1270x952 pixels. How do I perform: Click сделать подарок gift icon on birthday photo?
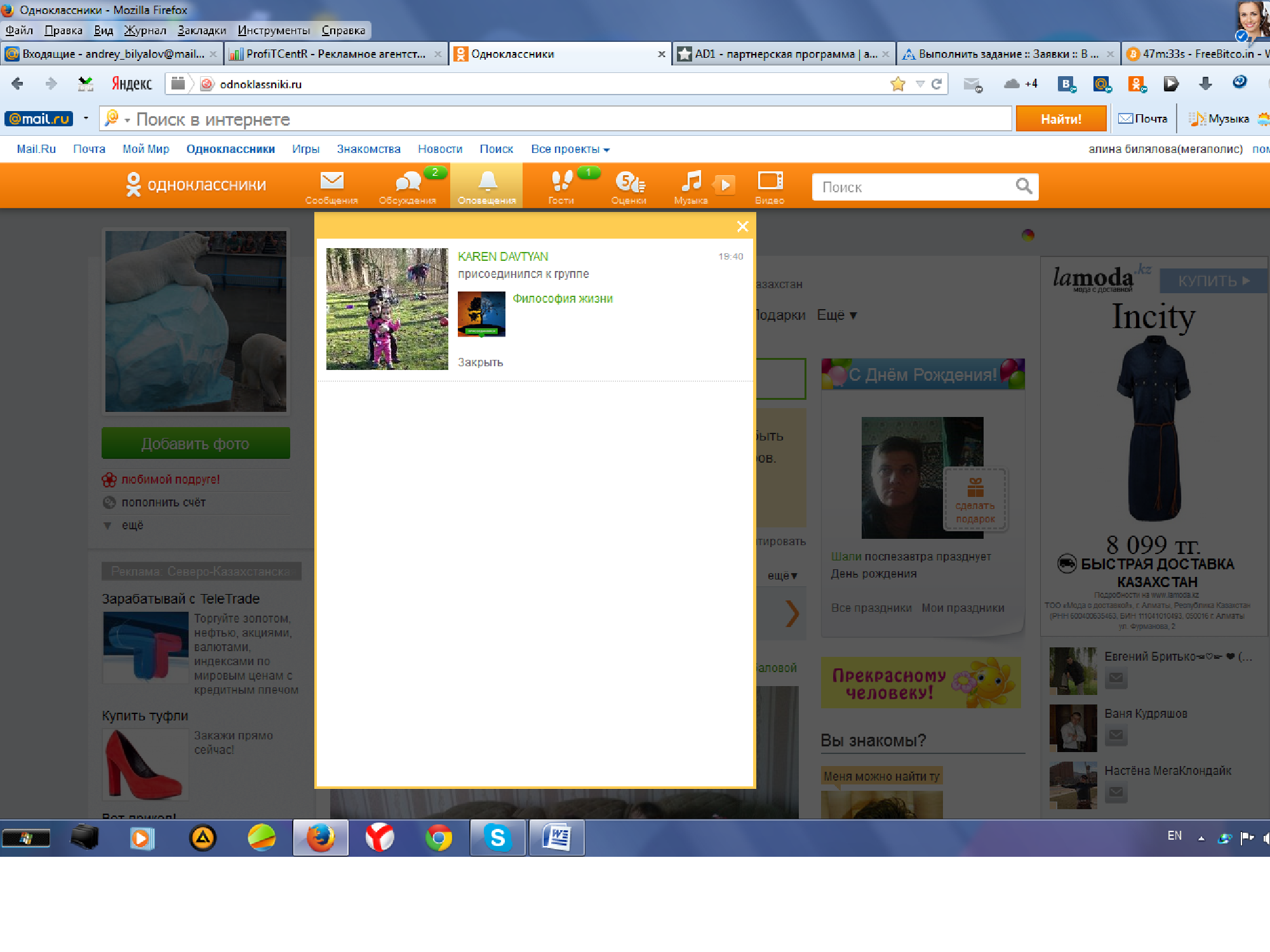(x=975, y=499)
